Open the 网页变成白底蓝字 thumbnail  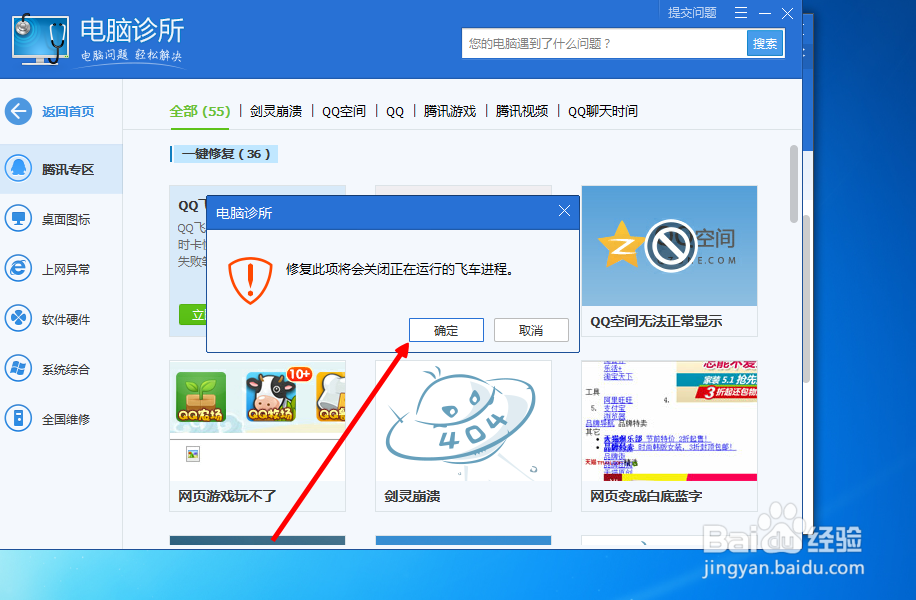pos(669,421)
